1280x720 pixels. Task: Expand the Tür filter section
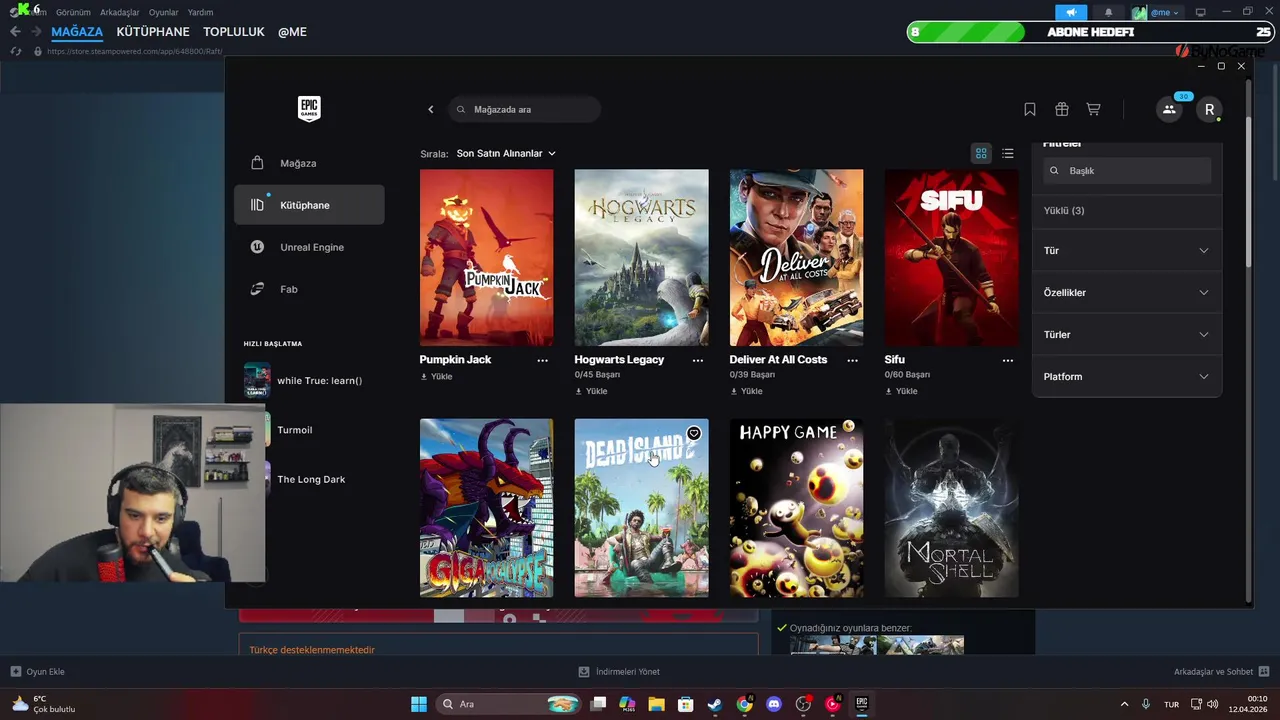(1127, 251)
